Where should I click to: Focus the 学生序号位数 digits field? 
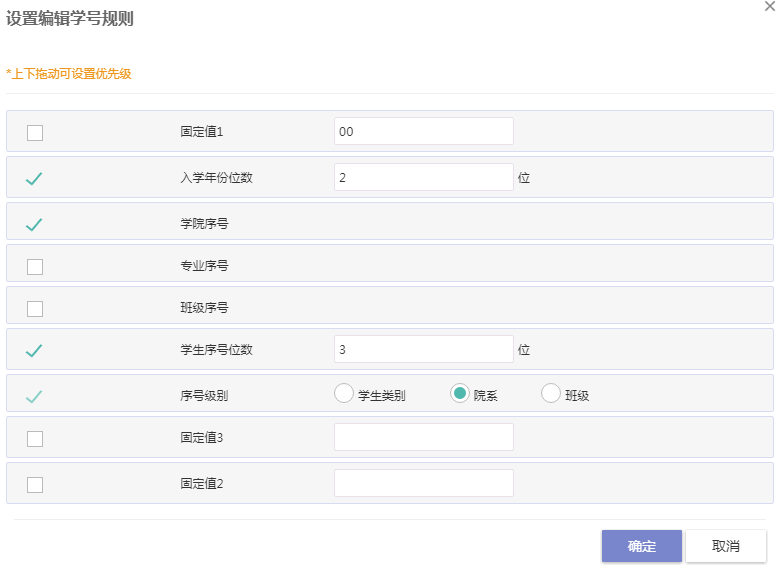(x=423, y=349)
